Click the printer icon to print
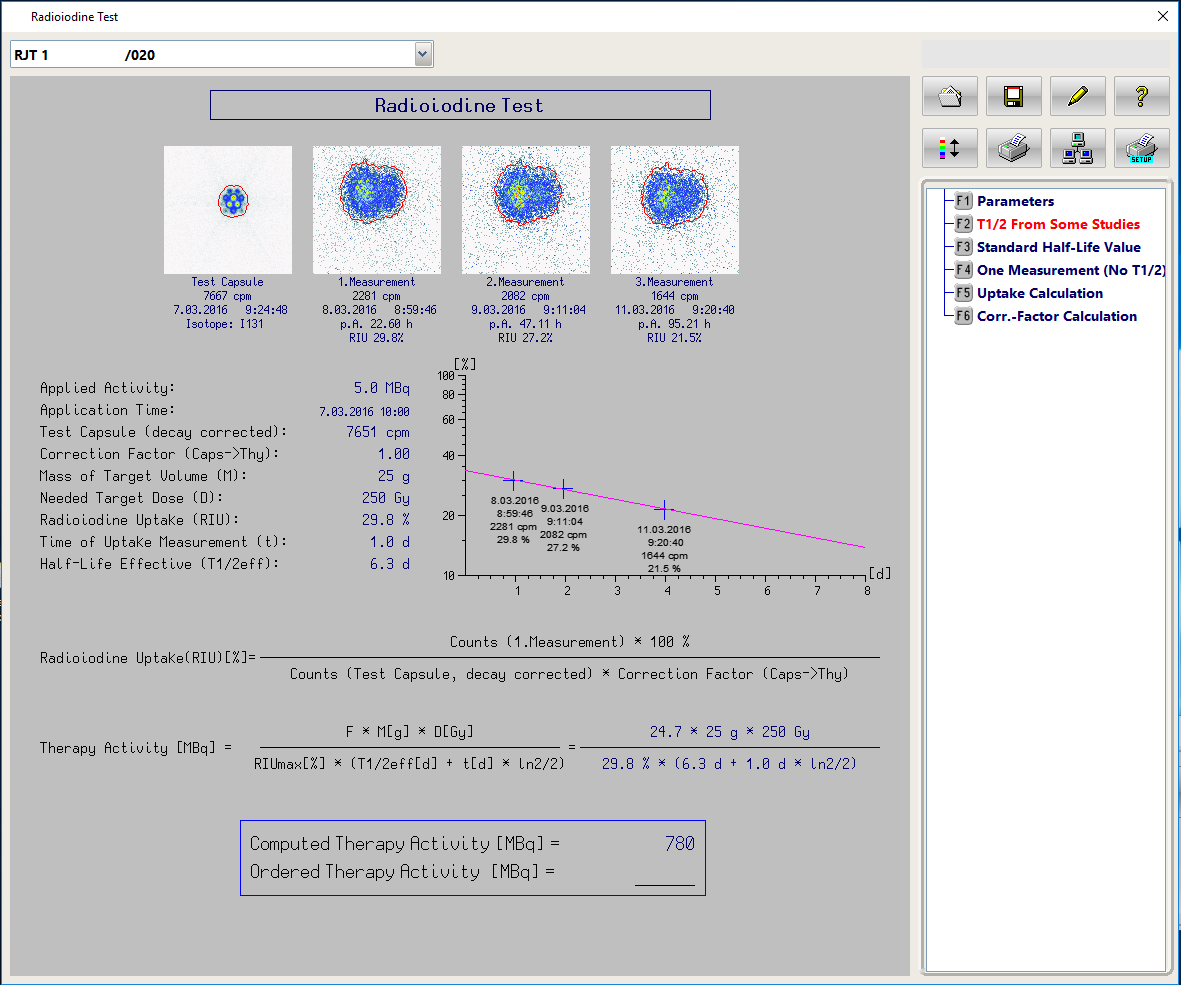Viewport: 1181px width, 985px height. [x=1013, y=148]
